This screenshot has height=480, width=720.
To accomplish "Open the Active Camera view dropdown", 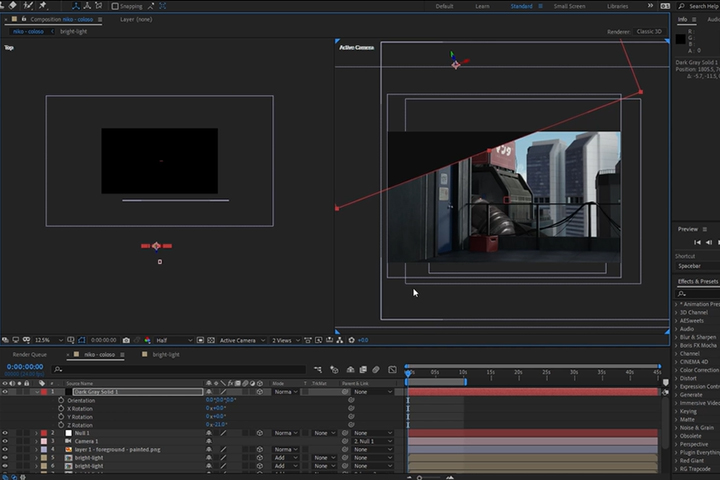I will [242, 340].
